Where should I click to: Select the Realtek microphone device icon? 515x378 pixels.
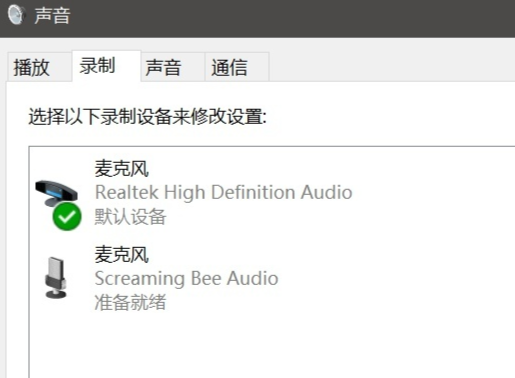(x=56, y=194)
